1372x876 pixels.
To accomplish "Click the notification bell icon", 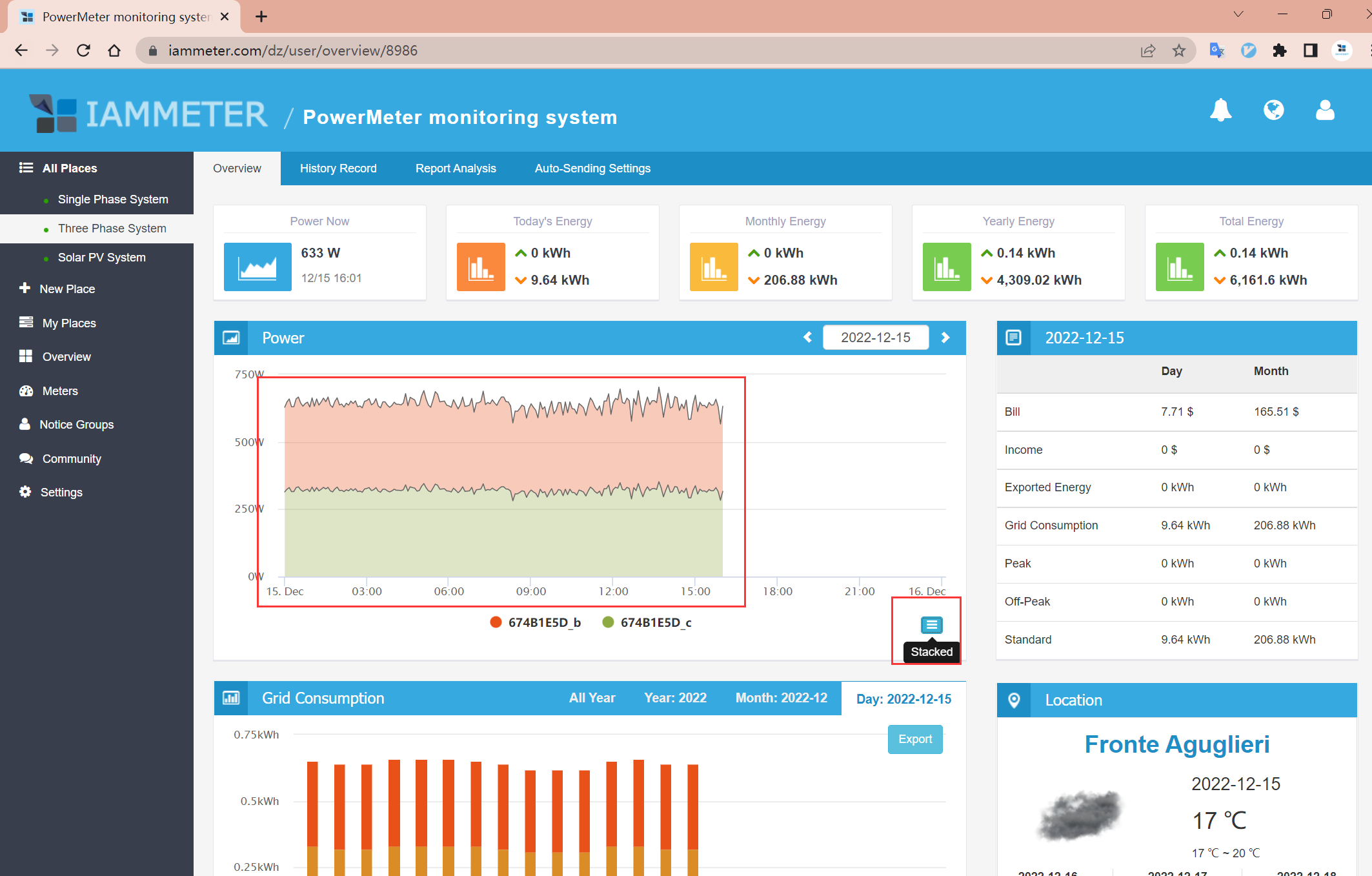I will coord(1220,110).
